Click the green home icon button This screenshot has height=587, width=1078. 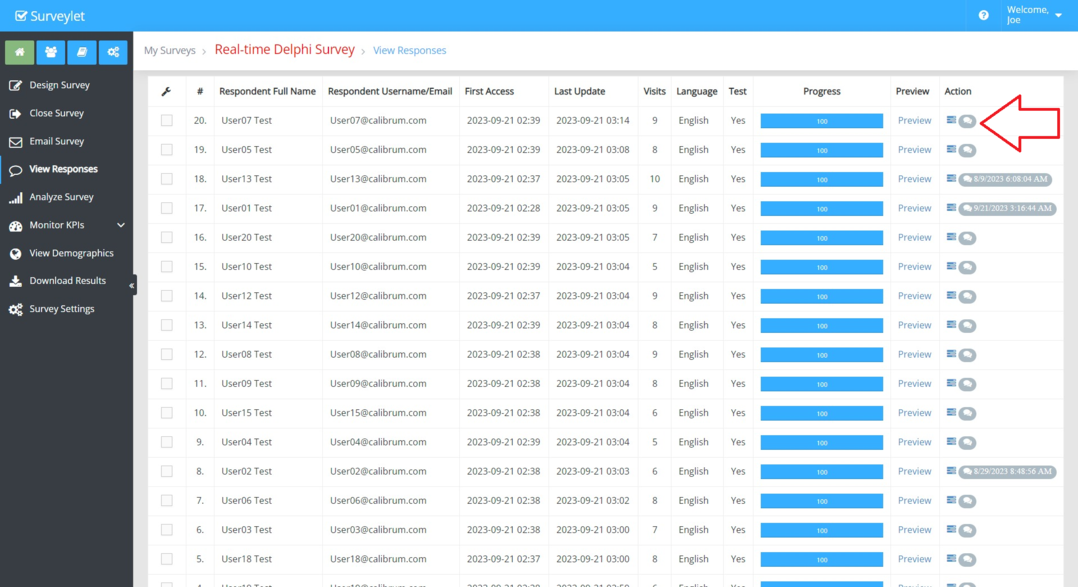pos(19,52)
